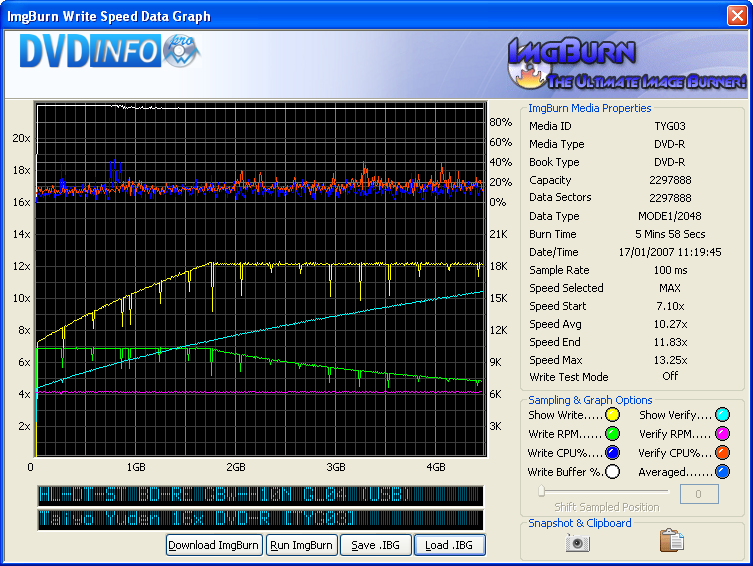
Task: Click the Sample Rate value 100 ms
Action: 670,270
